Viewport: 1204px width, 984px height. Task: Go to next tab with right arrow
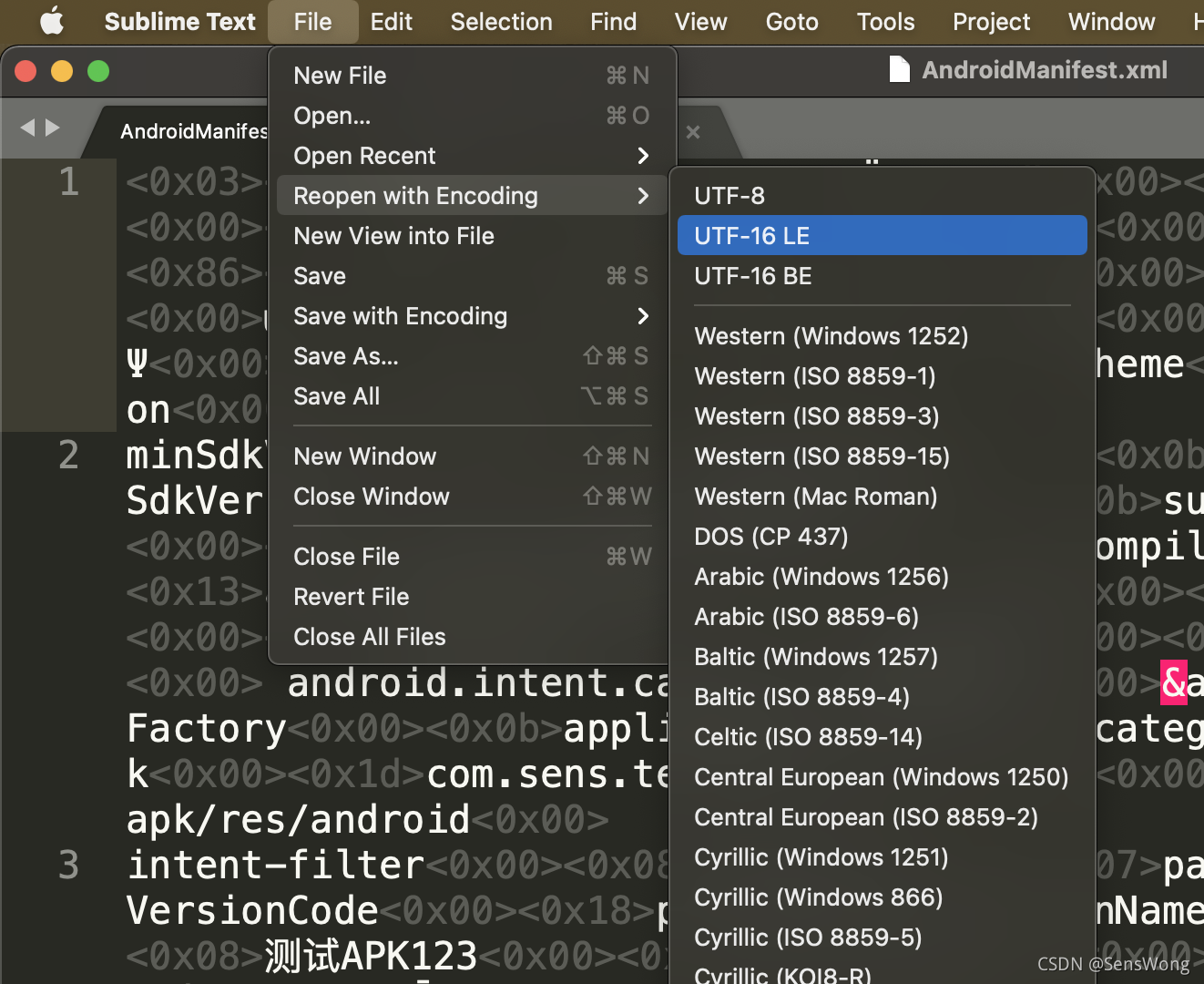[53, 128]
